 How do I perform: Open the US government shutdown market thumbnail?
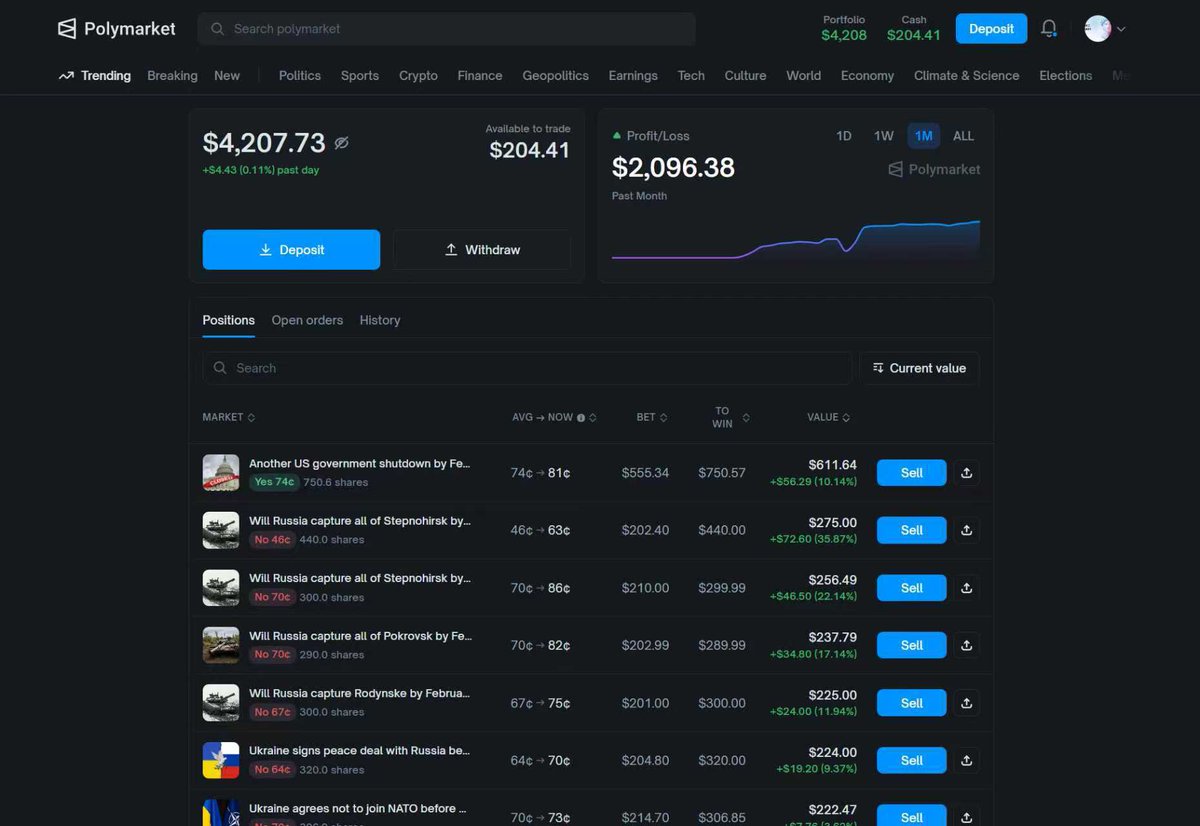[x=221, y=473]
